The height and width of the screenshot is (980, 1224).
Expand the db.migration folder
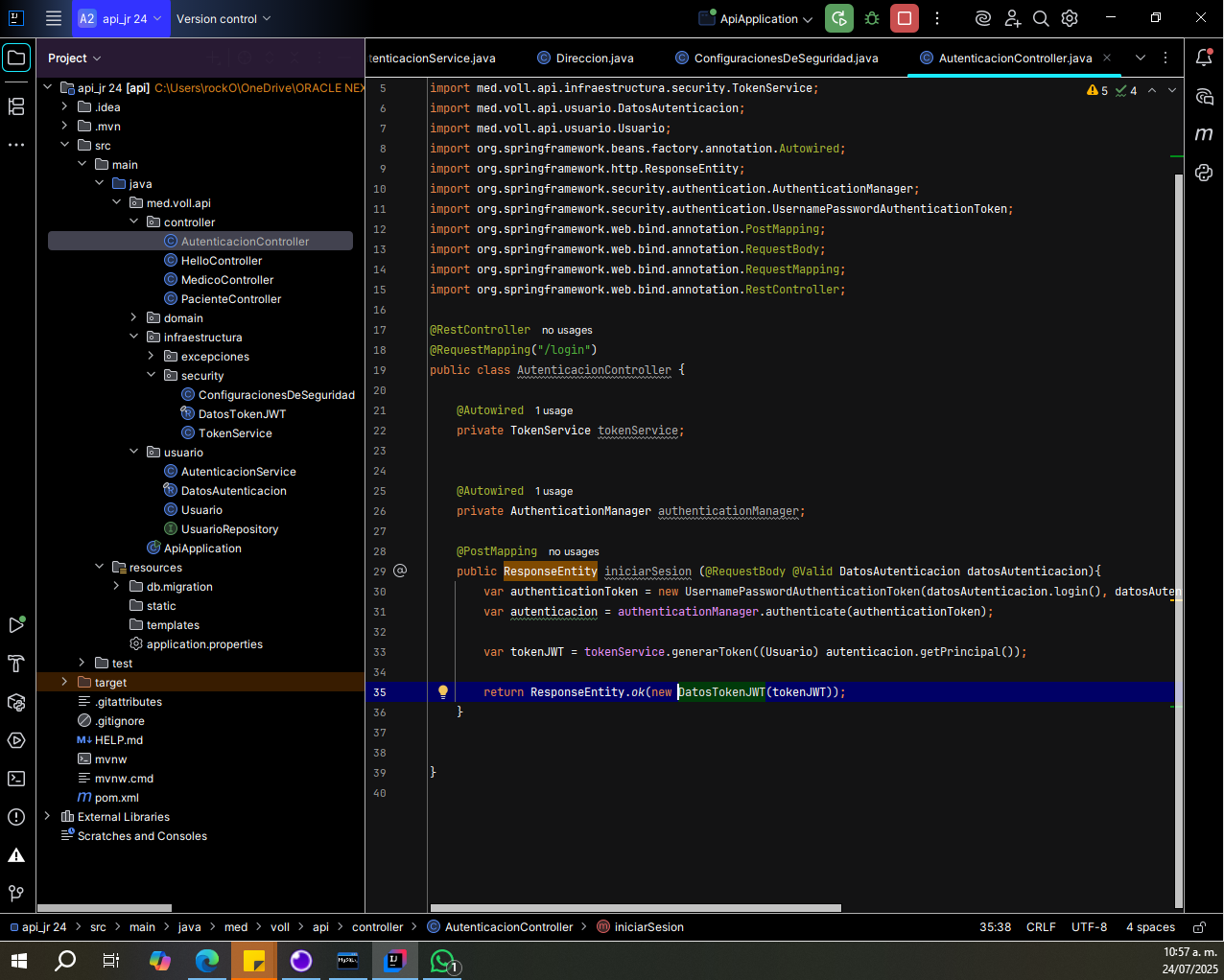click(x=116, y=586)
